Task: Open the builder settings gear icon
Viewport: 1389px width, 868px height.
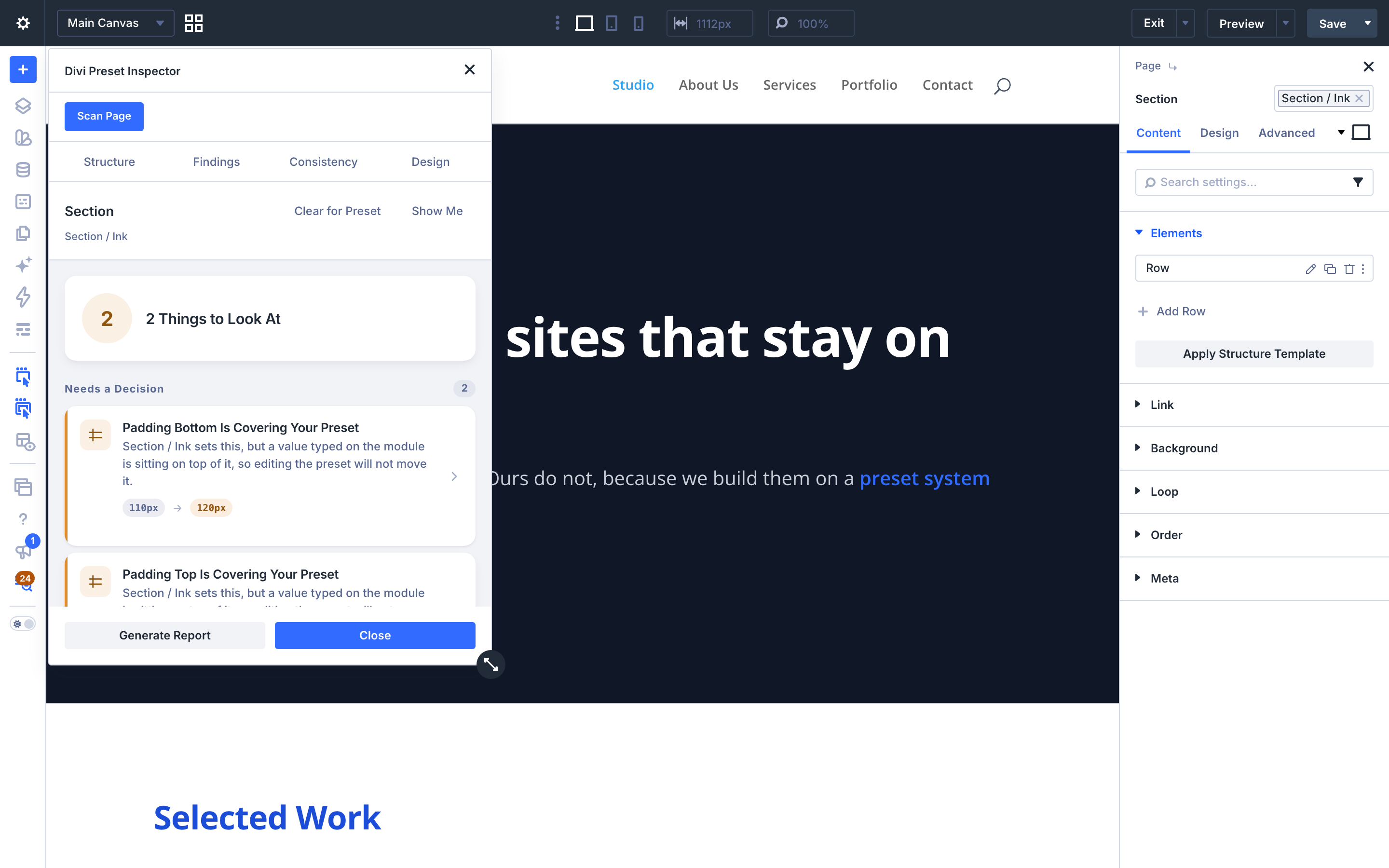Action: click(23, 23)
